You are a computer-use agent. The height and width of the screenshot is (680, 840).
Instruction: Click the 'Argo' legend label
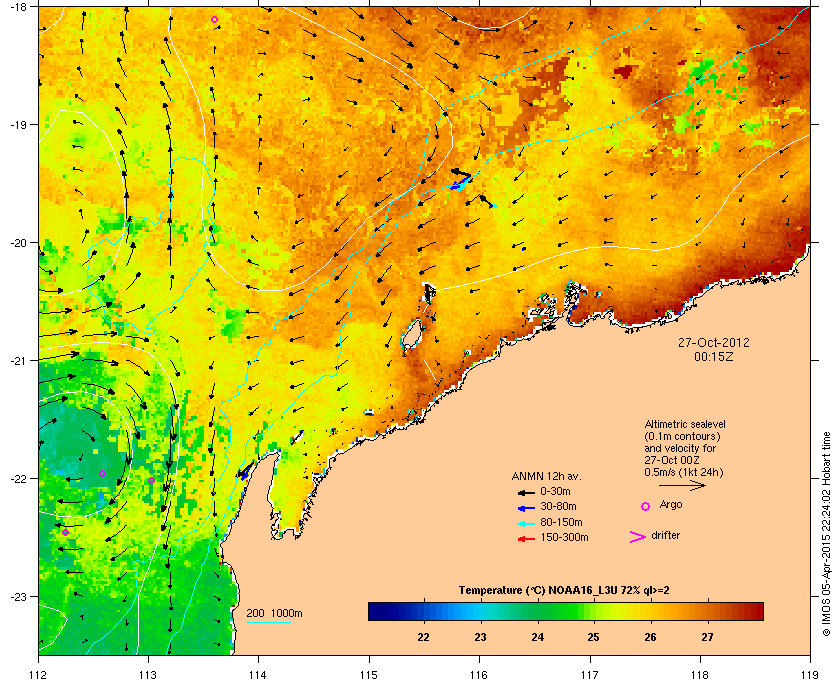(x=671, y=504)
